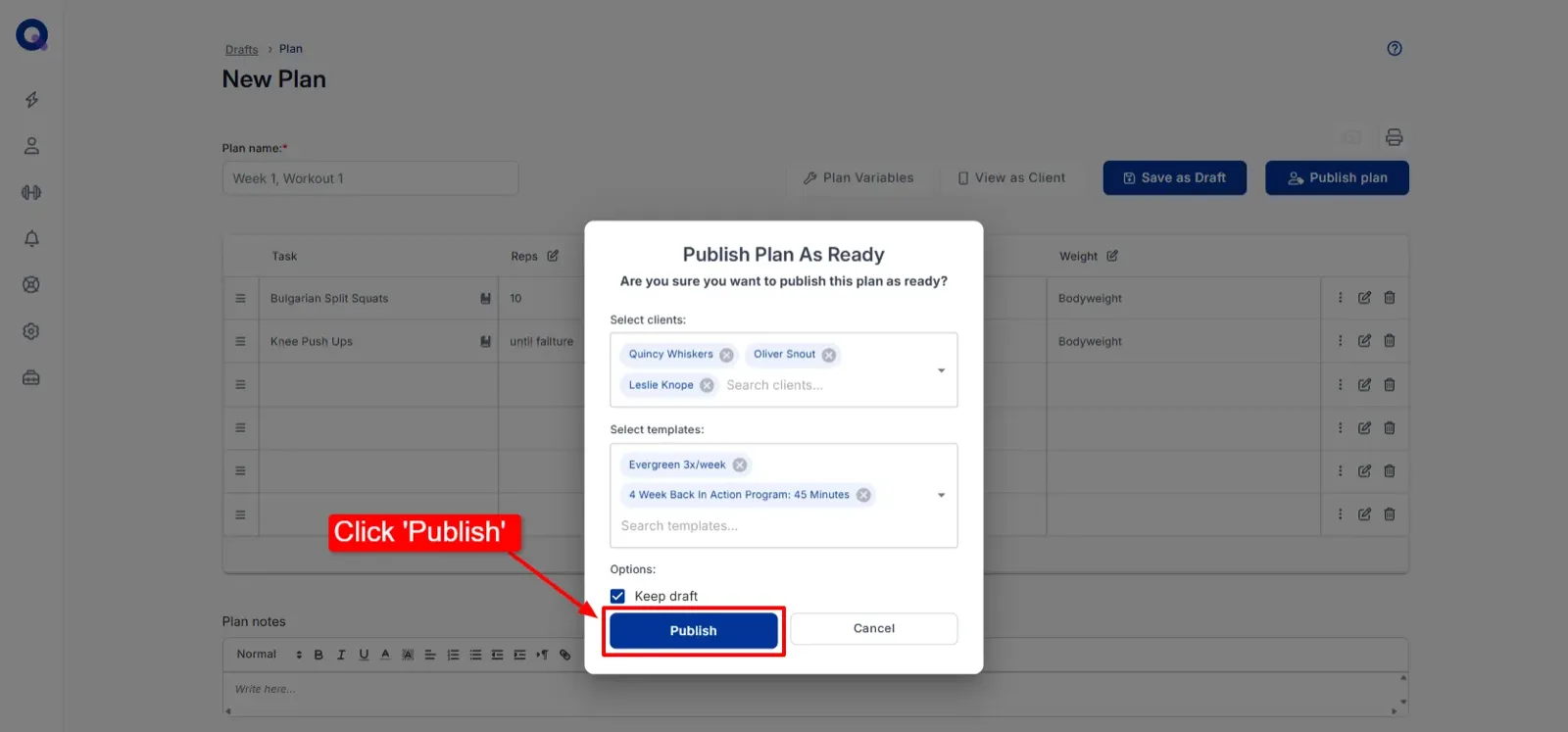
Task: Insert bulleted list in plan notes
Action: tap(475, 655)
